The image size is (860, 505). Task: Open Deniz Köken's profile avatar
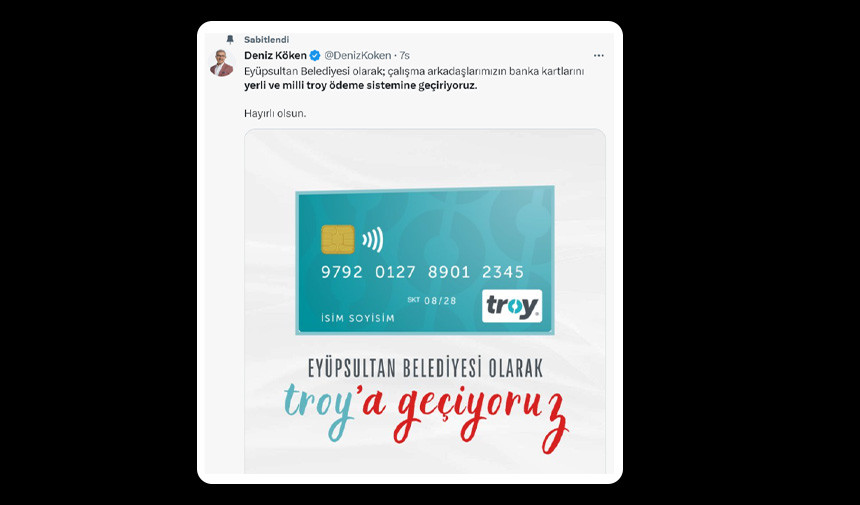point(222,63)
